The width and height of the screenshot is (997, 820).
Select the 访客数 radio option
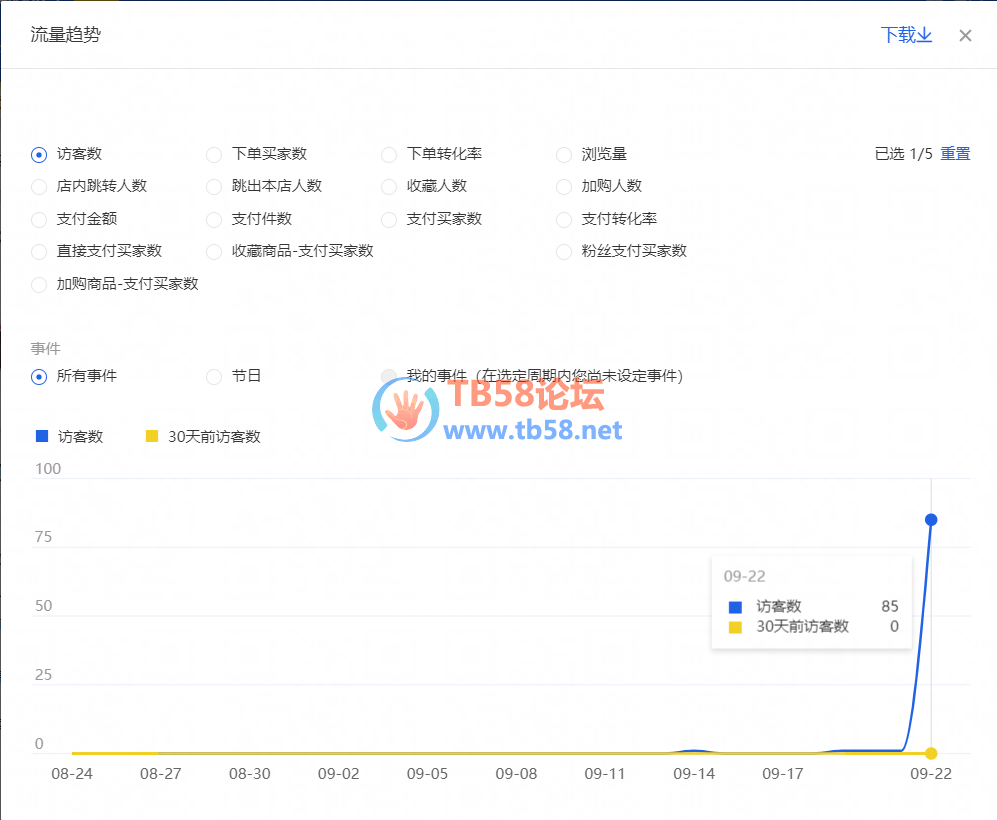click(x=39, y=155)
